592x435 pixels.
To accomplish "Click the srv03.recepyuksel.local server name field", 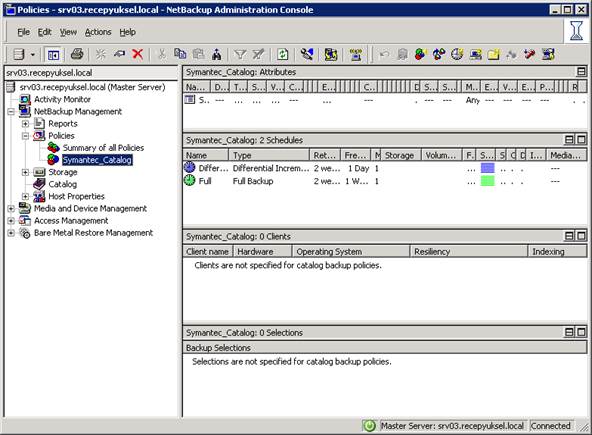I will tap(91, 73).
